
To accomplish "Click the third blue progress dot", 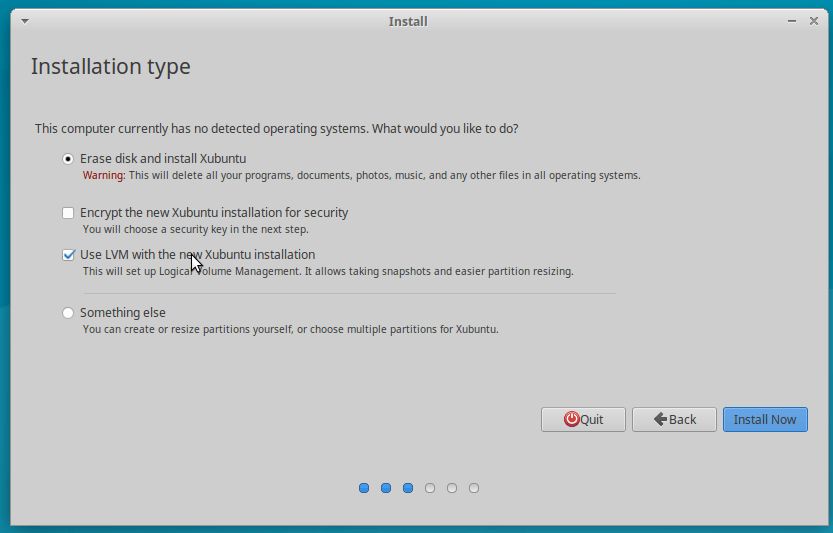I will (x=408, y=488).
